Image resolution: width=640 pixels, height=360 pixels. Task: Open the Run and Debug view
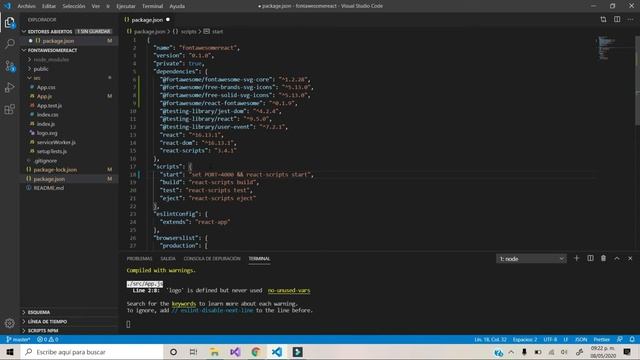[x=10, y=87]
